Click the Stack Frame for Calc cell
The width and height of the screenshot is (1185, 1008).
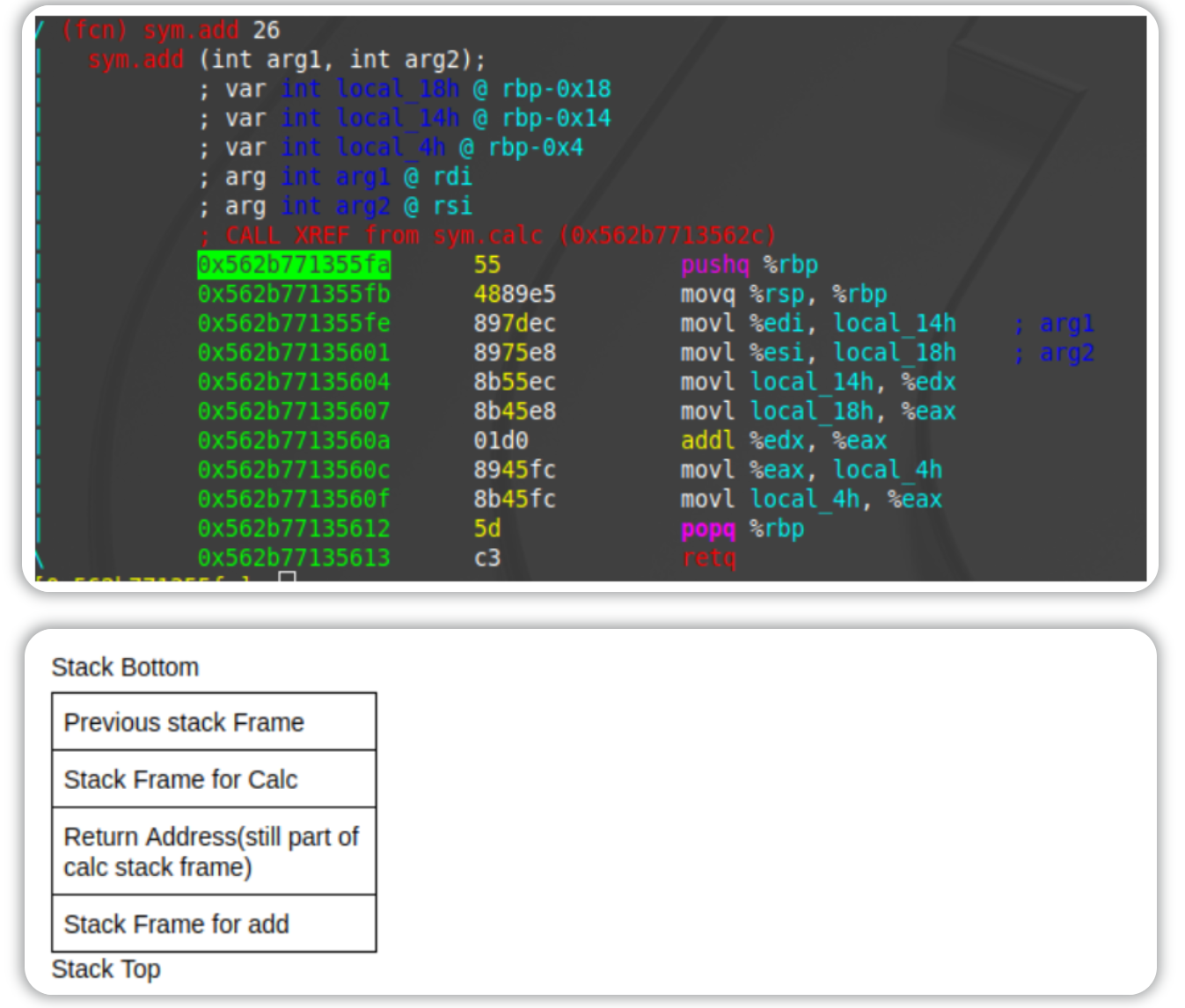[214, 778]
